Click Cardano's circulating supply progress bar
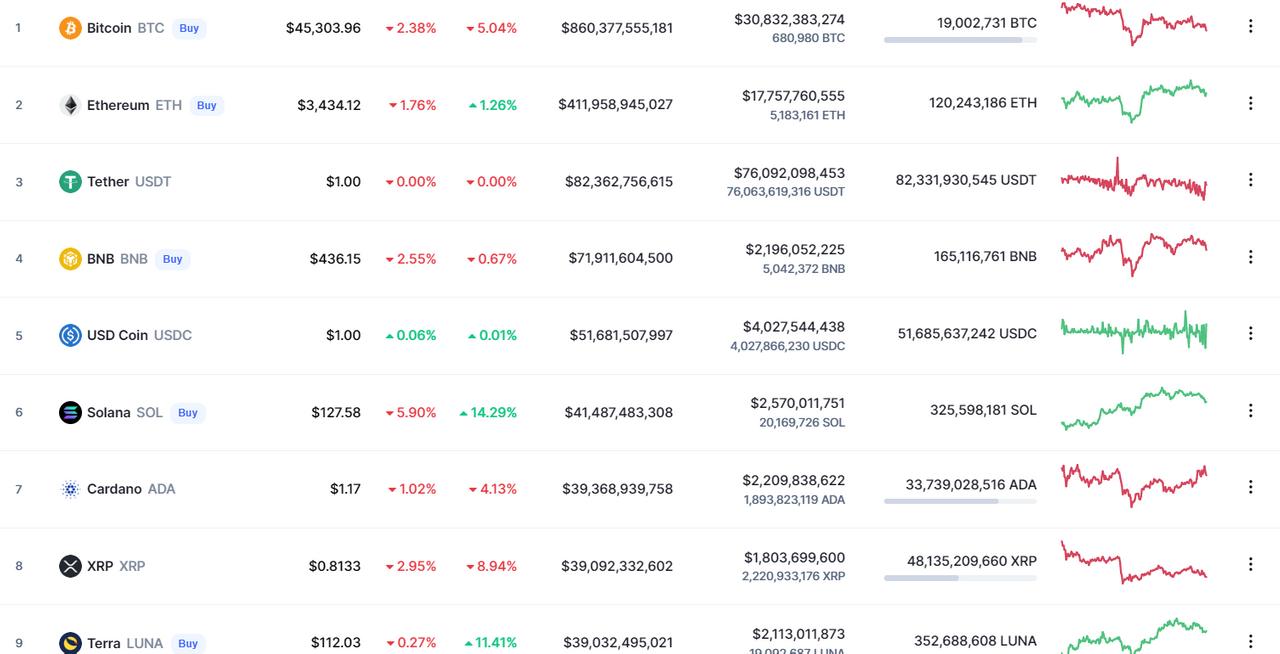 tap(960, 501)
